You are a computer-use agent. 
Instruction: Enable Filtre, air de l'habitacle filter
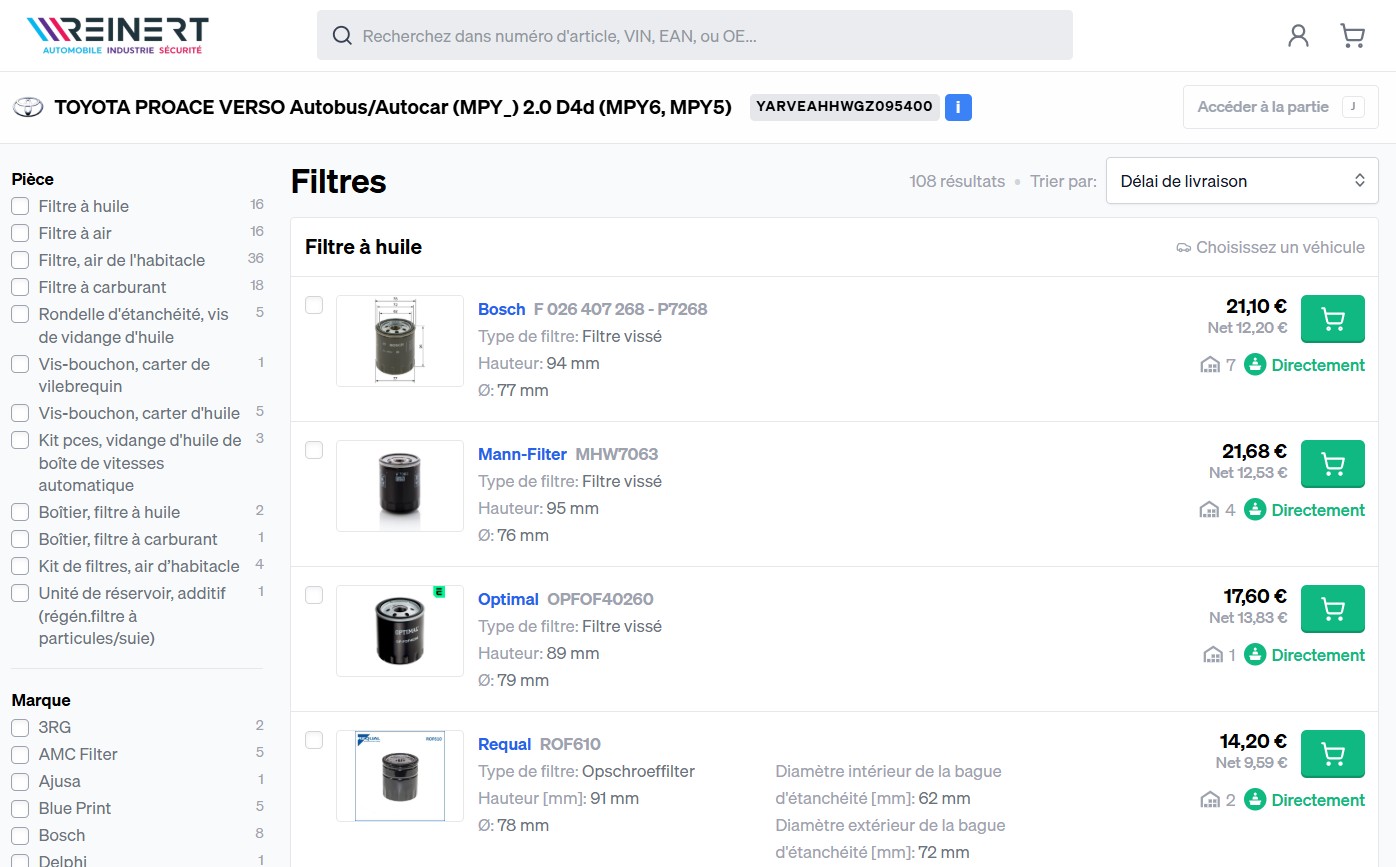(x=20, y=260)
